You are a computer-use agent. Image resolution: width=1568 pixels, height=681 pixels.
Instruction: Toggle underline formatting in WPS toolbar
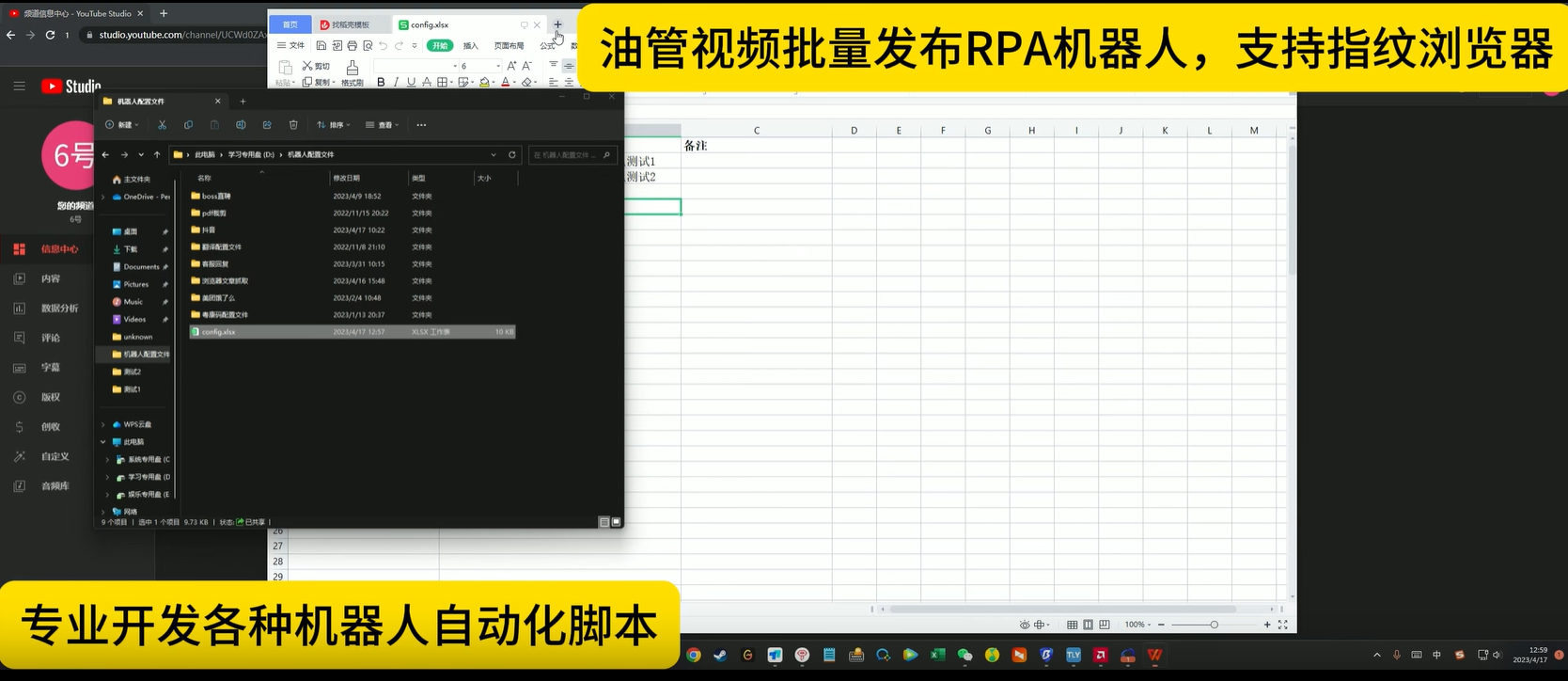tap(411, 83)
